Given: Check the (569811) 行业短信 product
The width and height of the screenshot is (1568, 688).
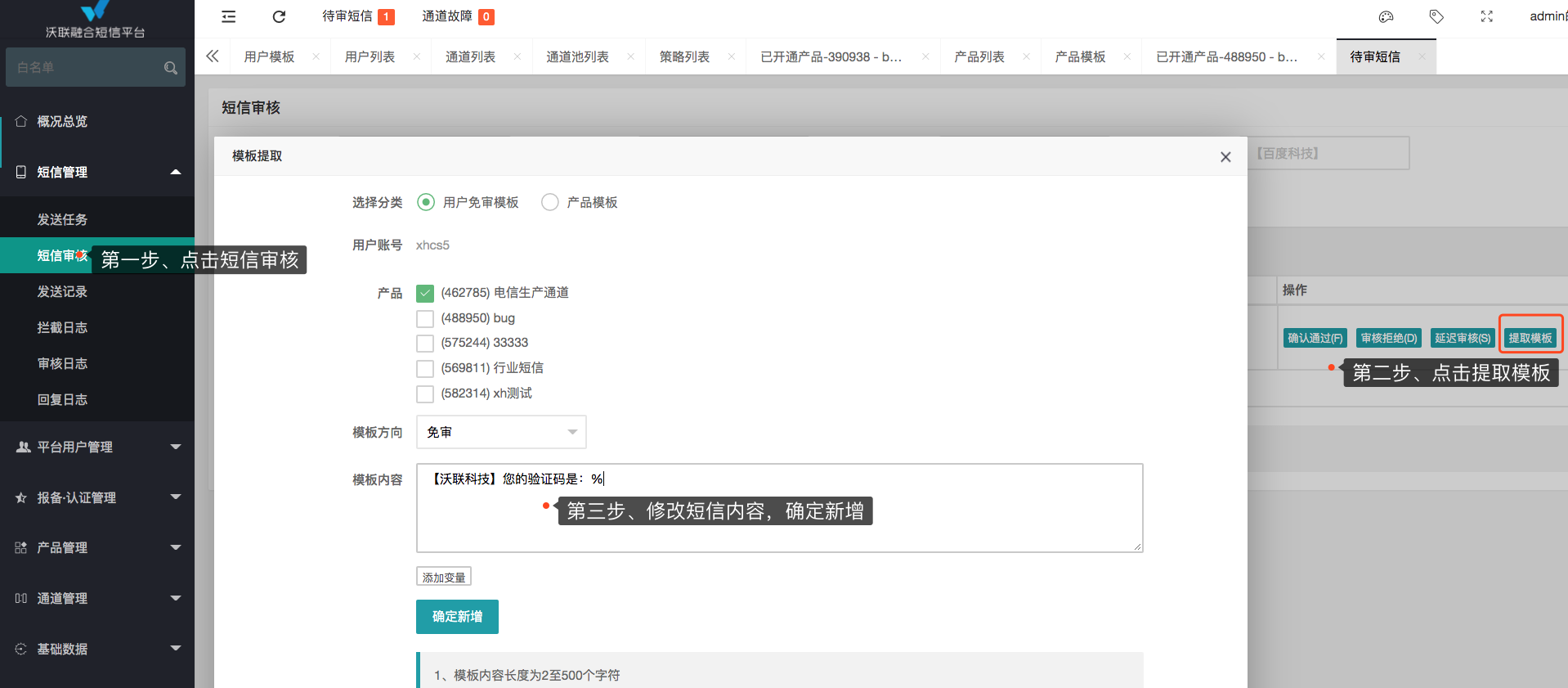Looking at the screenshot, I should 425,368.
